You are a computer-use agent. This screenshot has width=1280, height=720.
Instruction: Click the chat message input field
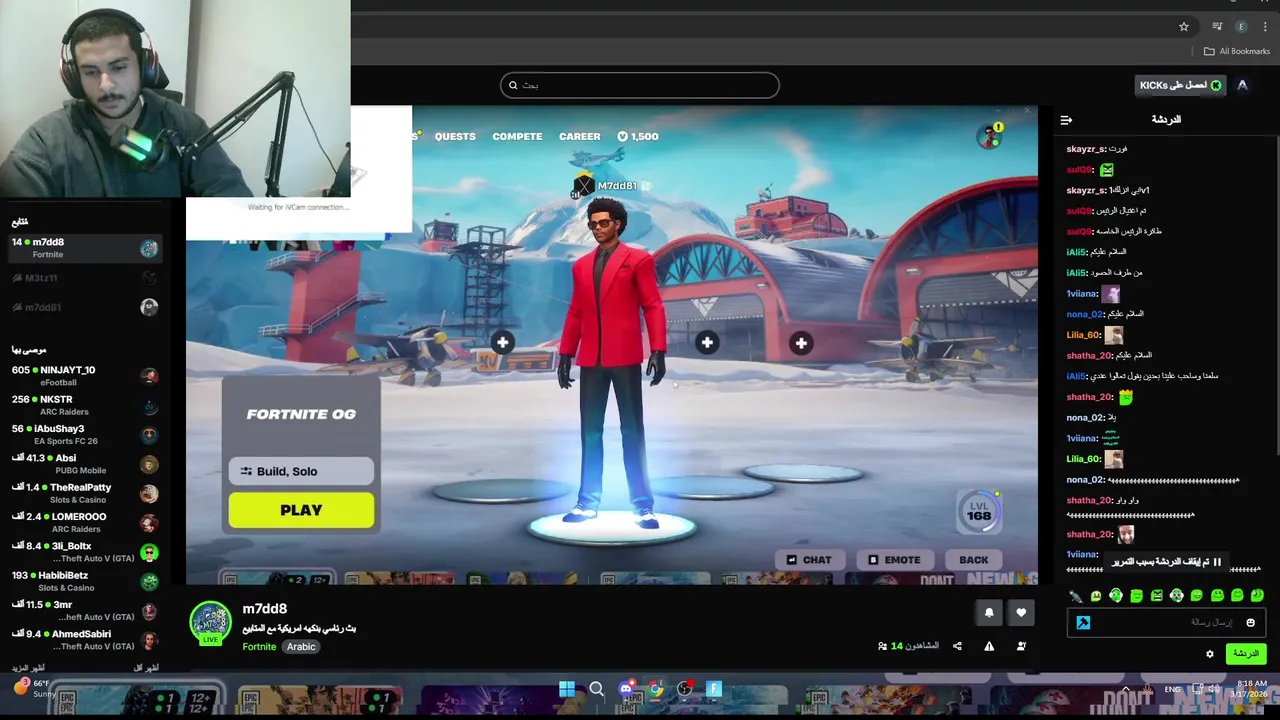[1165, 622]
